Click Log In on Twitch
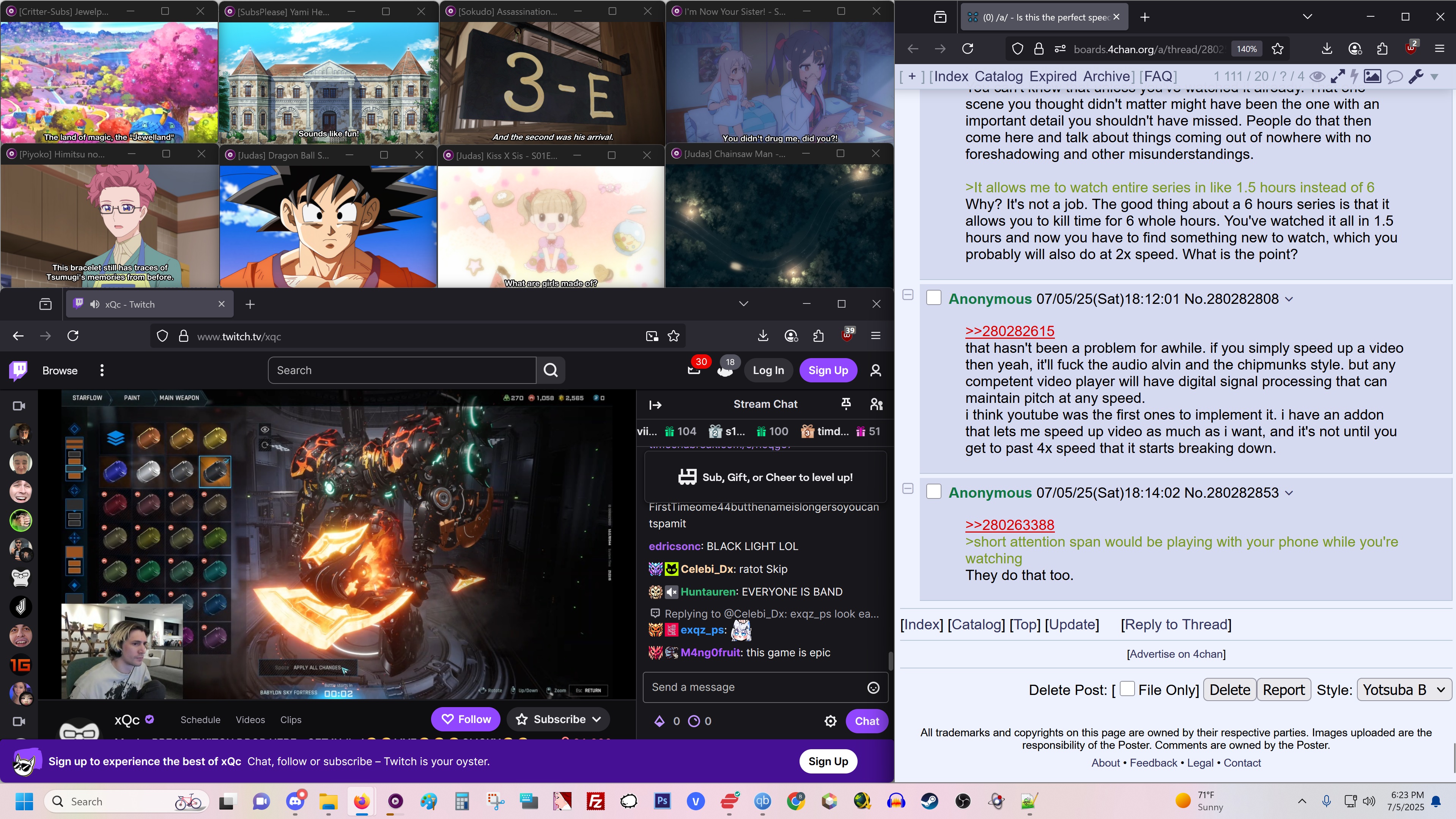The width and height of the screenshot is (1456, 819). 768,370
